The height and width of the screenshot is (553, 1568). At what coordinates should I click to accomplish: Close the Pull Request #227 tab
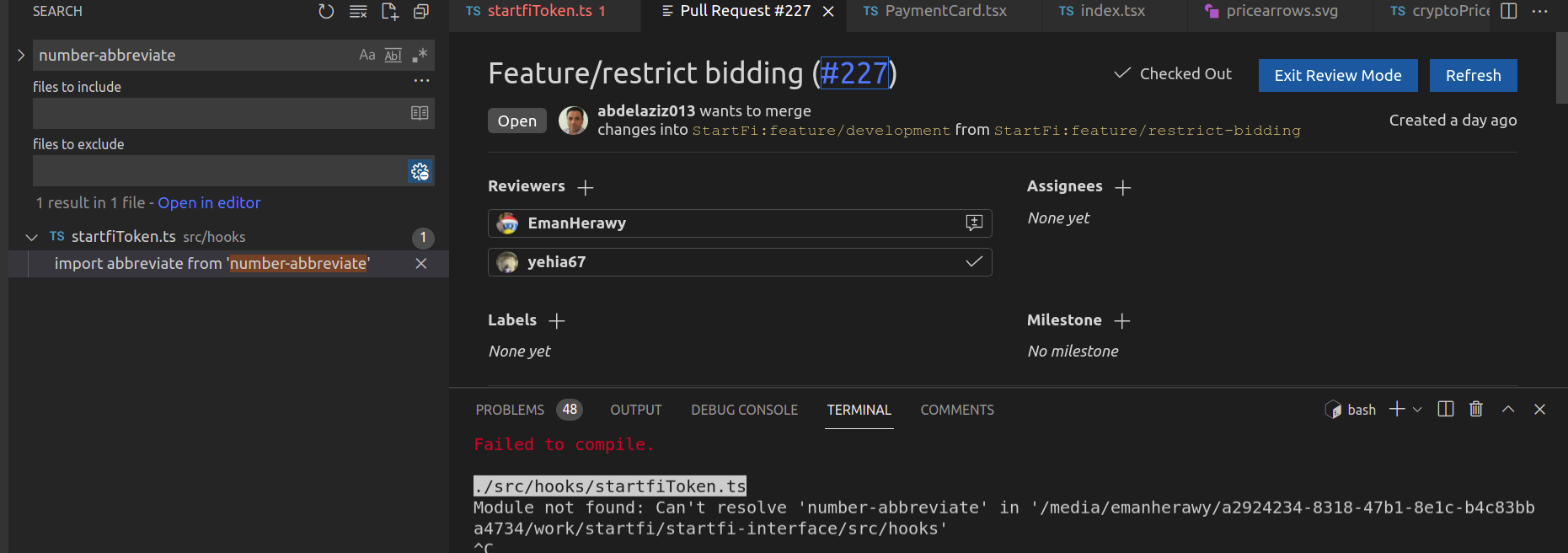[x=828, y=11]
